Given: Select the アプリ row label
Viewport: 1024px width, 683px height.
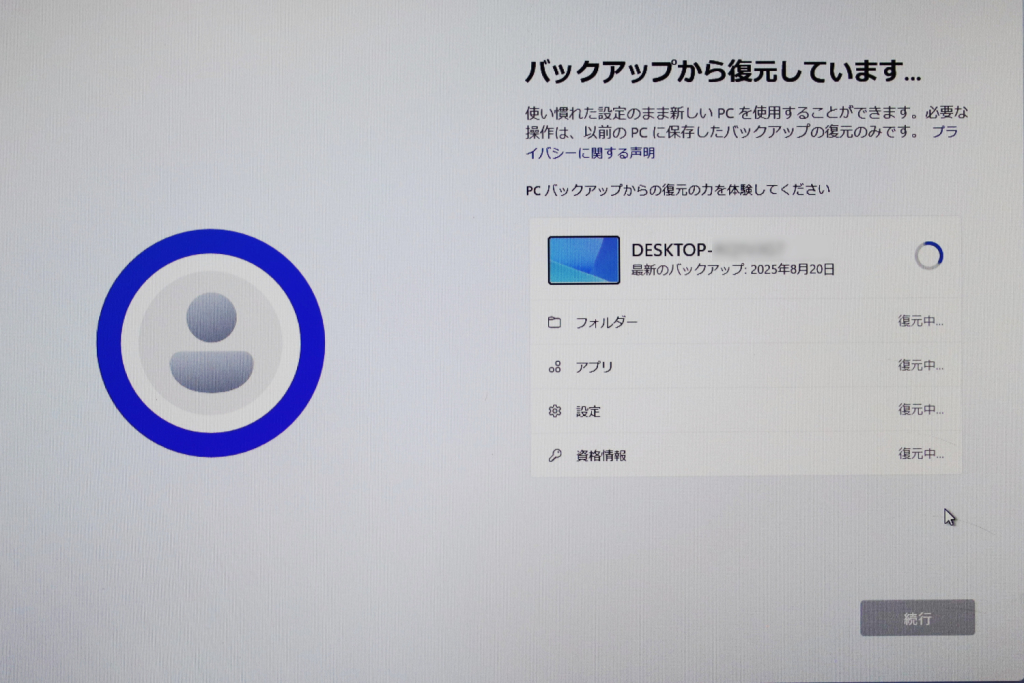Looking at the screenshot, I should click(594, 367).
